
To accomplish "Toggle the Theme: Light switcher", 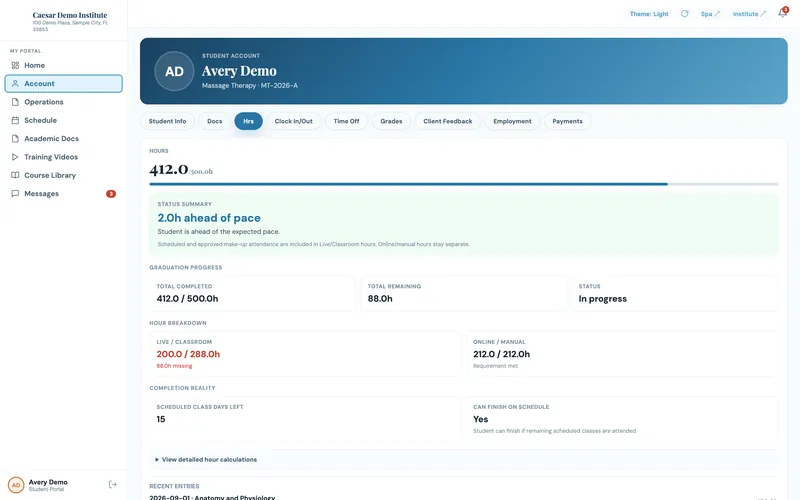I will click(649, 14).
